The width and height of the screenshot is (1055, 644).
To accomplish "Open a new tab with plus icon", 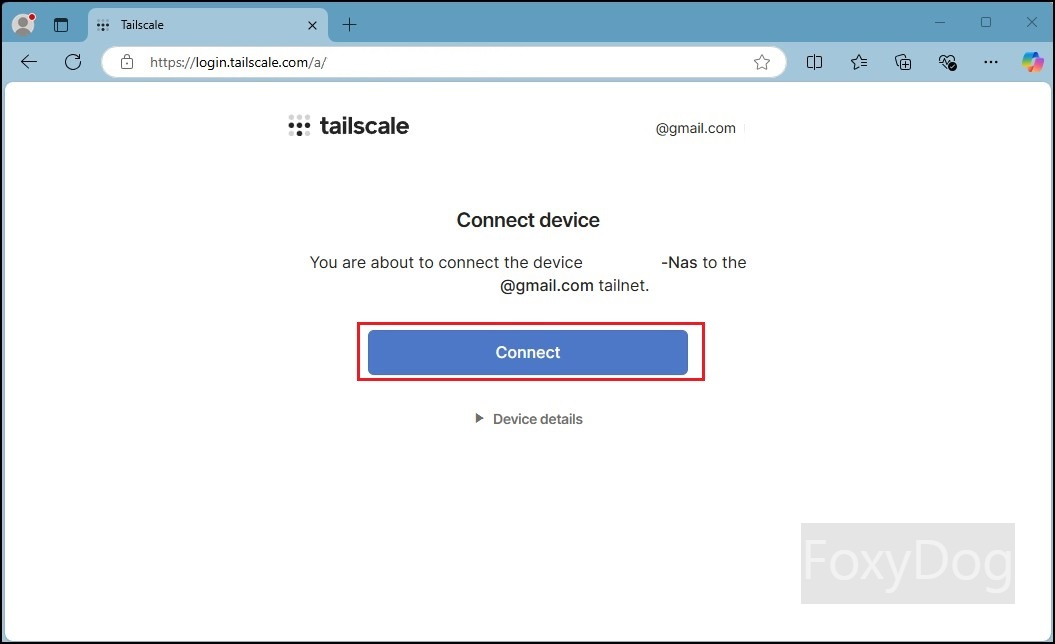I will [x=349, y=25].
